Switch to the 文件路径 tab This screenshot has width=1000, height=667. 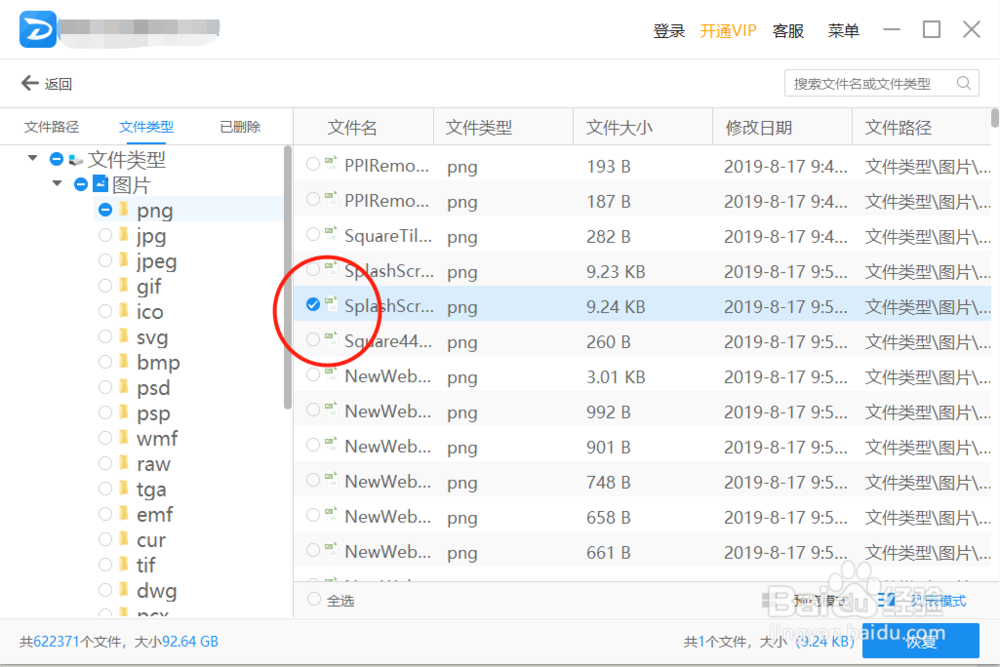[51, 127]
